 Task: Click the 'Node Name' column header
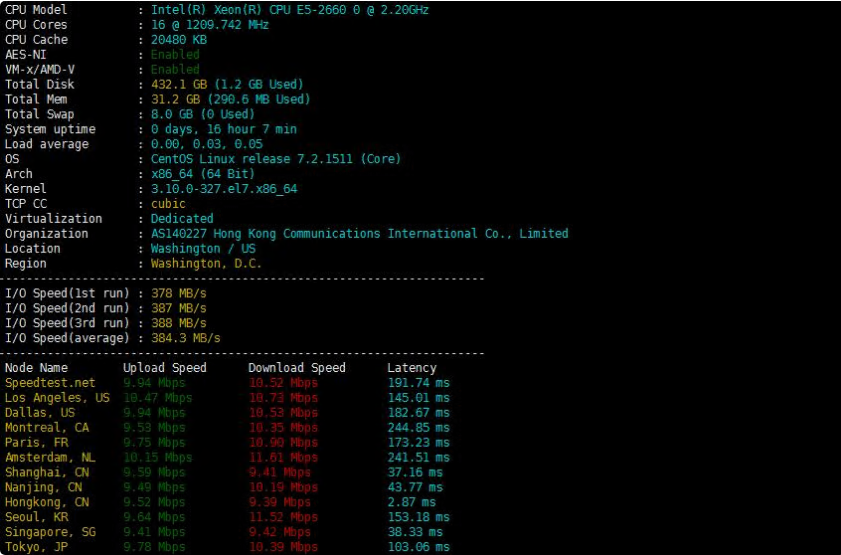tap(36, 368)
